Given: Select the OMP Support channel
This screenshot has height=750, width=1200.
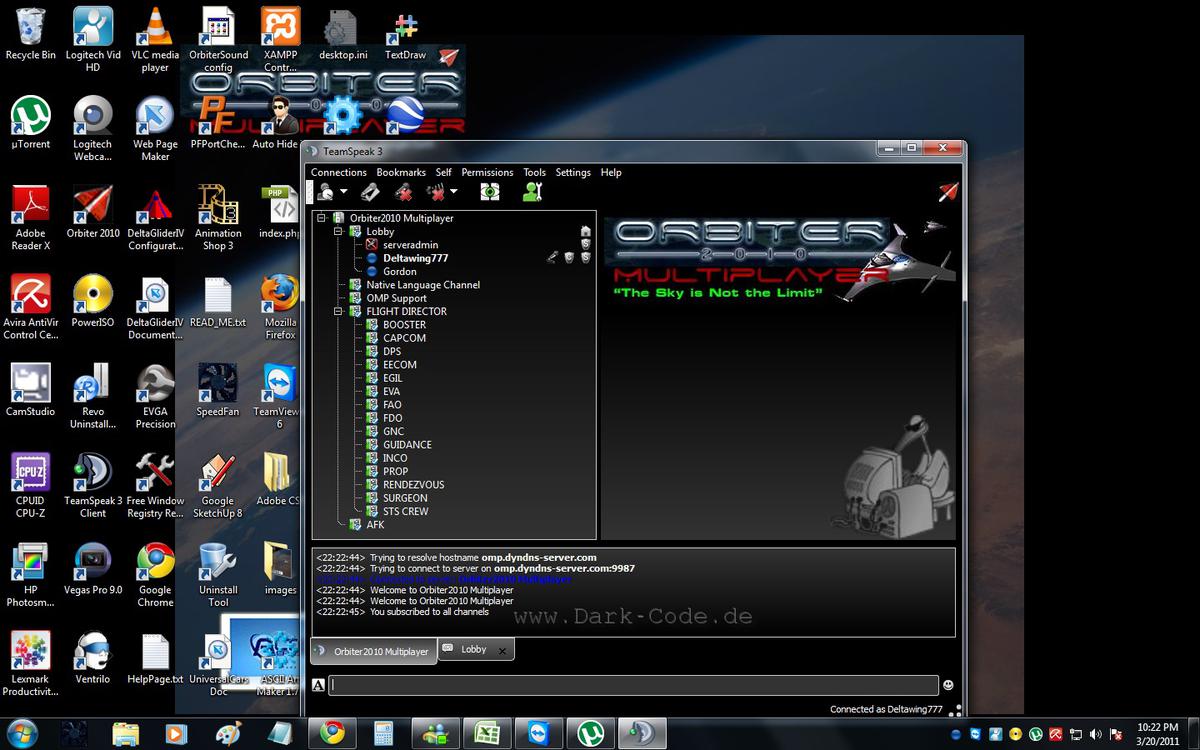Looking at the screenshot, I should [x=396, y=298].
